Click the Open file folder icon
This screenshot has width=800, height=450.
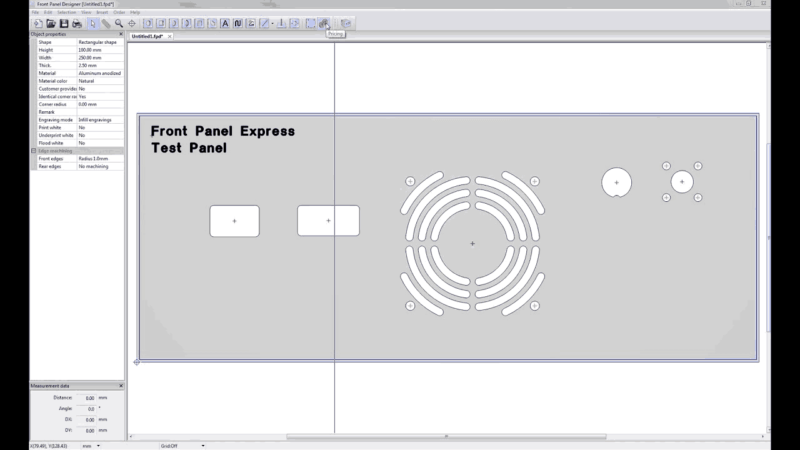[x=51, y=23]
